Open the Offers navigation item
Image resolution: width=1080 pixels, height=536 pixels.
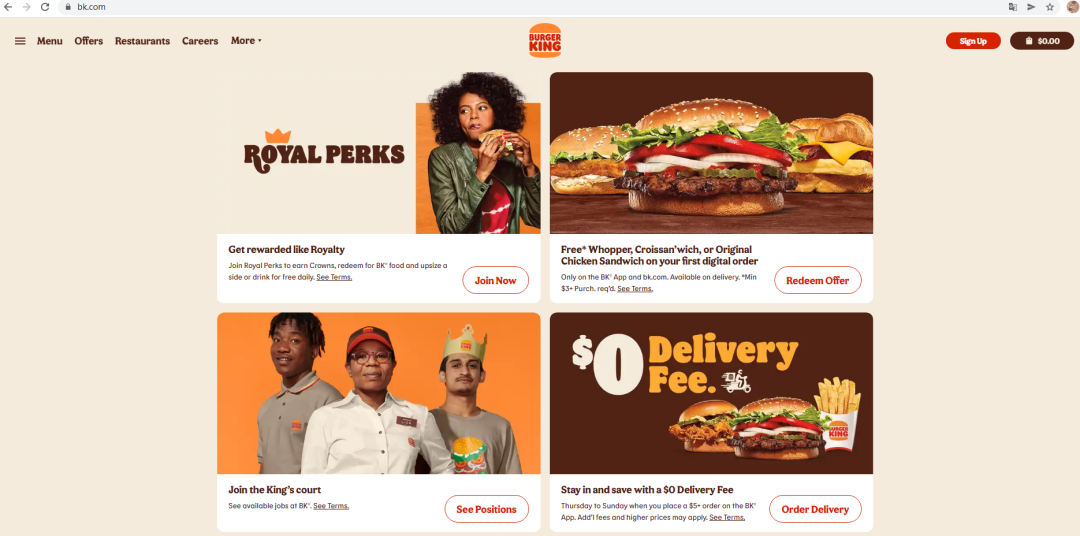pos(89,41)
